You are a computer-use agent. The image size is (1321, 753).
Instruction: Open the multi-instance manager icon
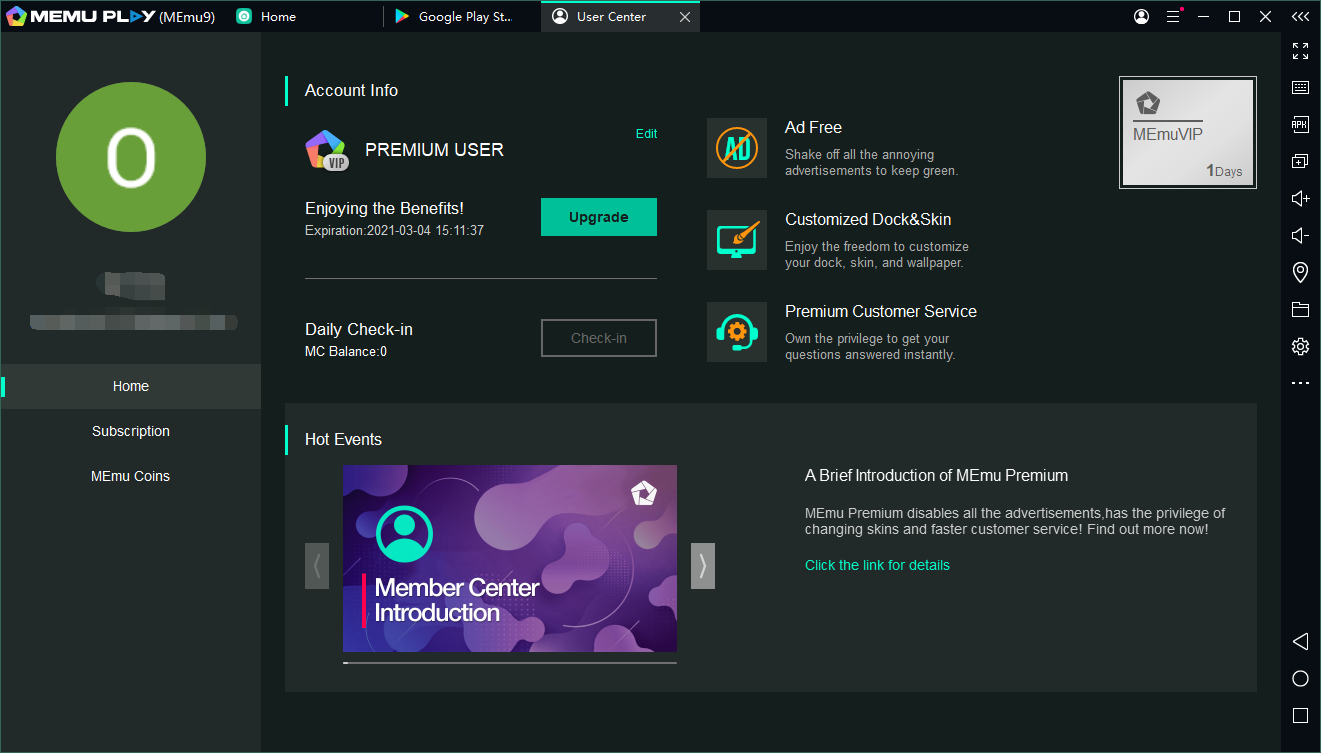click(x=1300, y=162)
